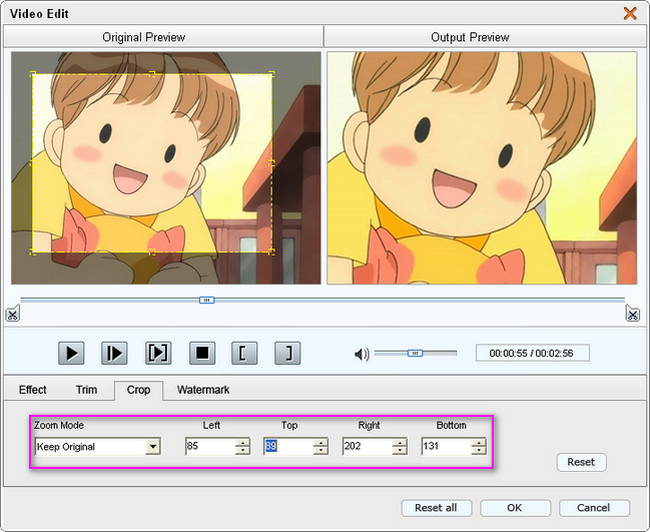Select the Crop tab
This screenshot has height=532, width=650.
[138, 390]
